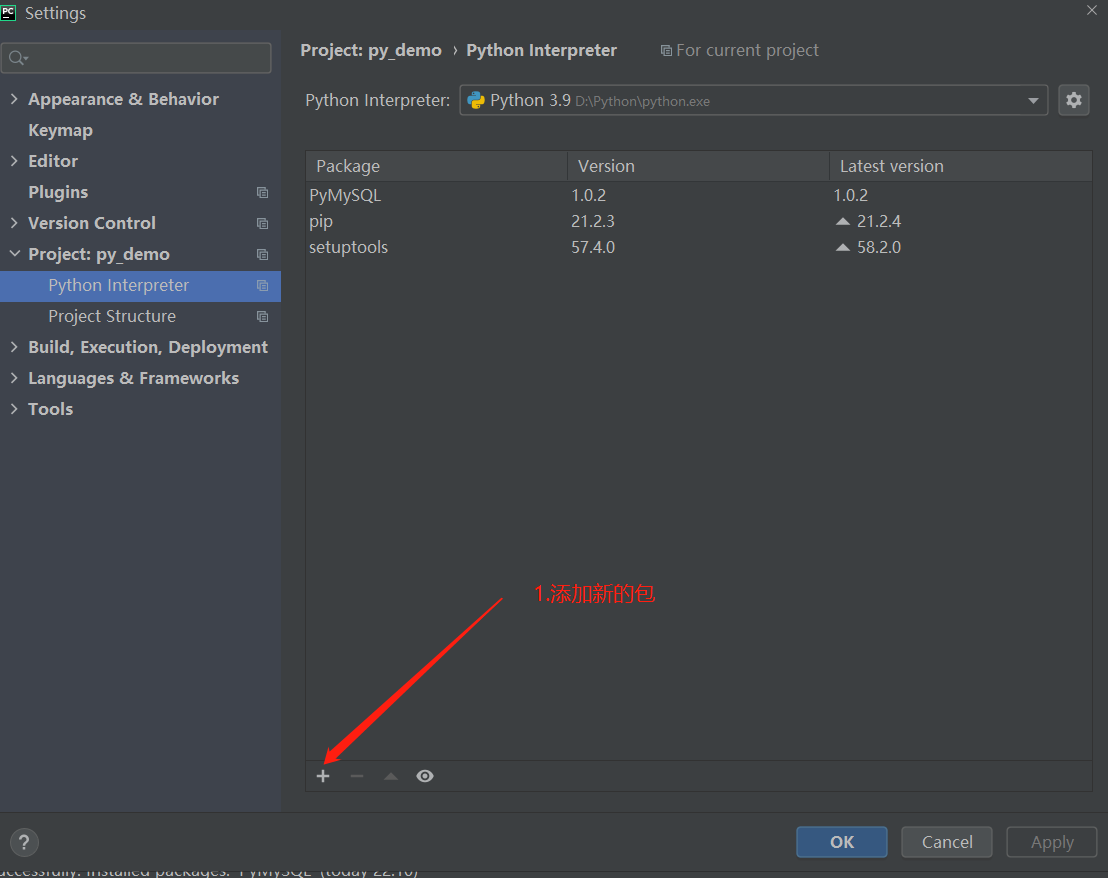Click the Apply button
Viewport: 1108px width, 878px height.
(1051, 841)
